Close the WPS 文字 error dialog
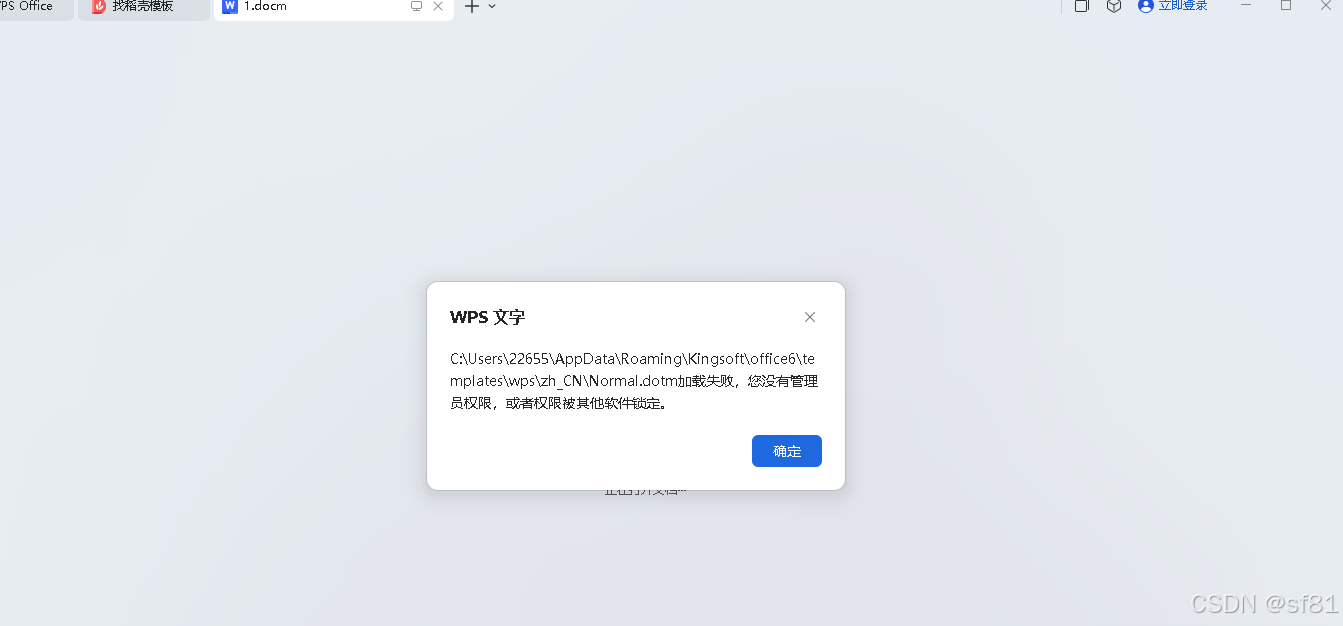The width and height of the screenshot is (1343, 626). point(810,317)
